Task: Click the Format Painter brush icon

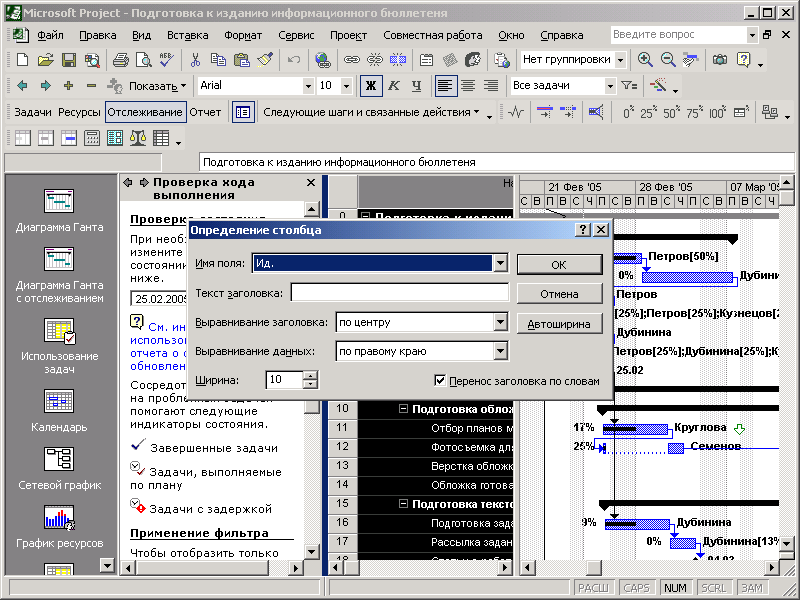Action: [265, 60]
